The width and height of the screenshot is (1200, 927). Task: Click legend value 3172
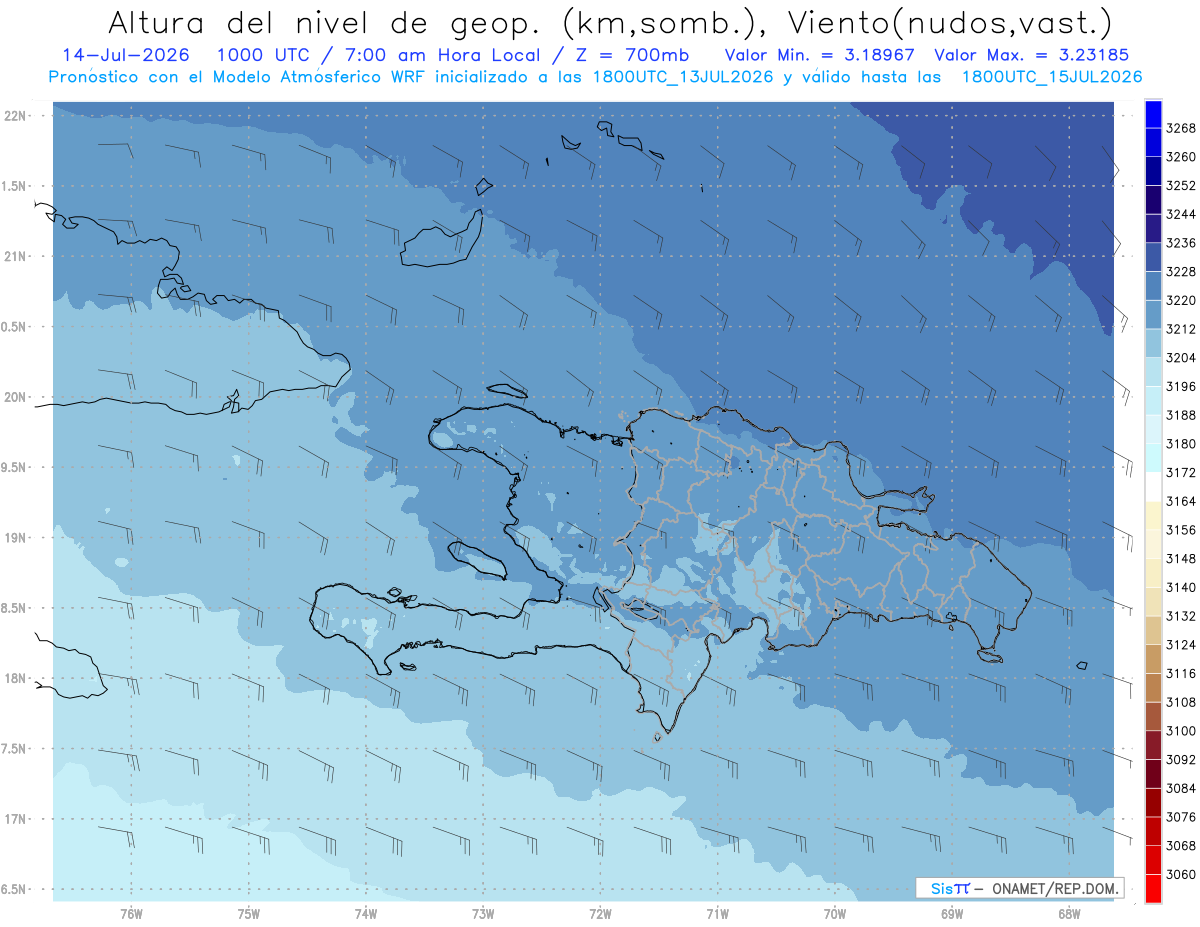[1180, 472]
